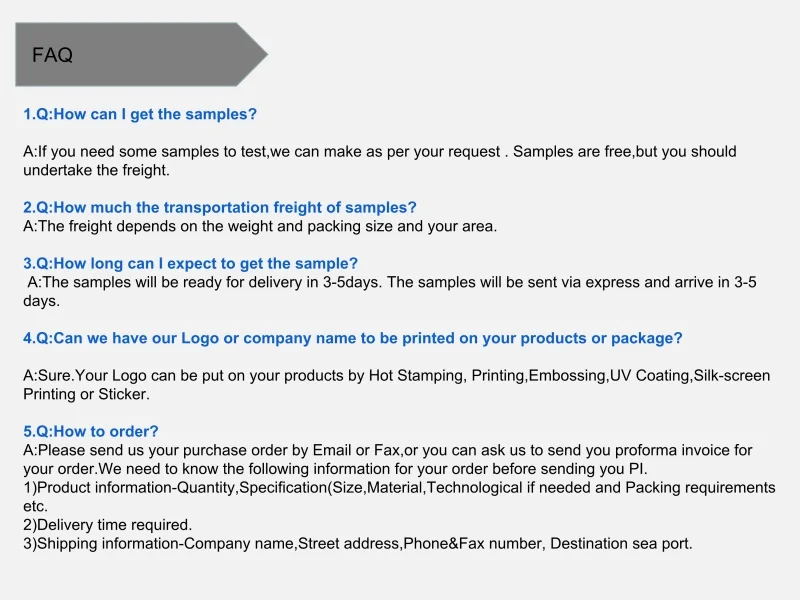The height and width of the screenshot is (600, 800).
Task: Click item 3 "Shipping information-Company name"
Action: (x=357, y=543)
